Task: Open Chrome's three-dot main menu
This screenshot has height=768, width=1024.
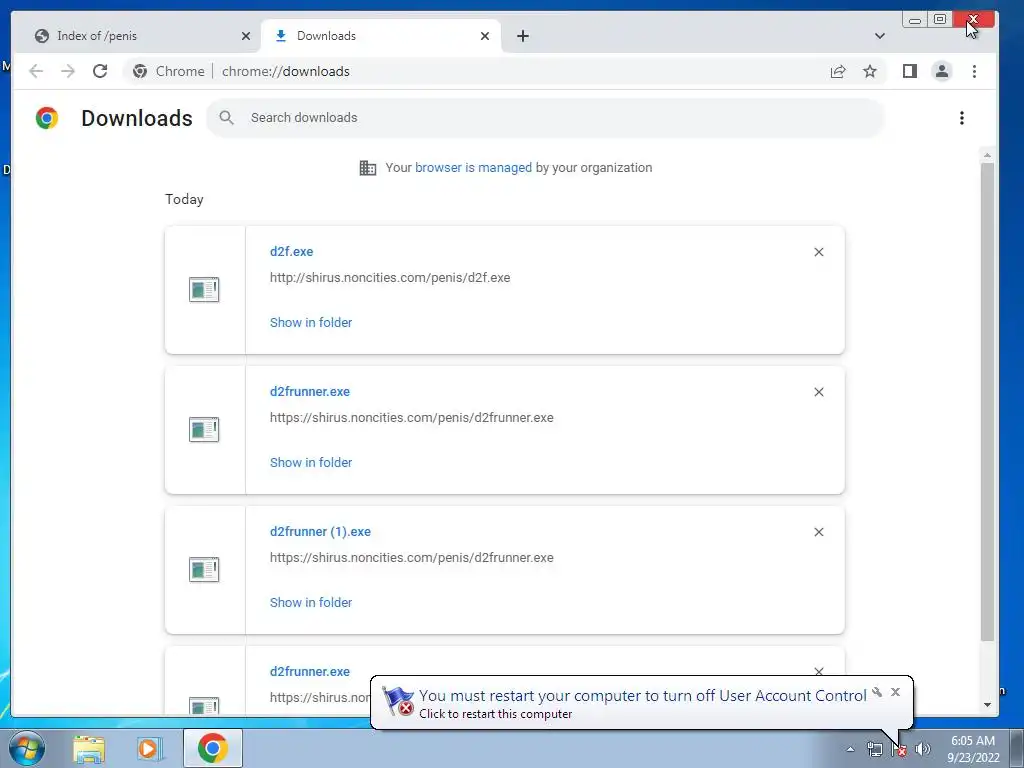Action: tap(974, 71)
